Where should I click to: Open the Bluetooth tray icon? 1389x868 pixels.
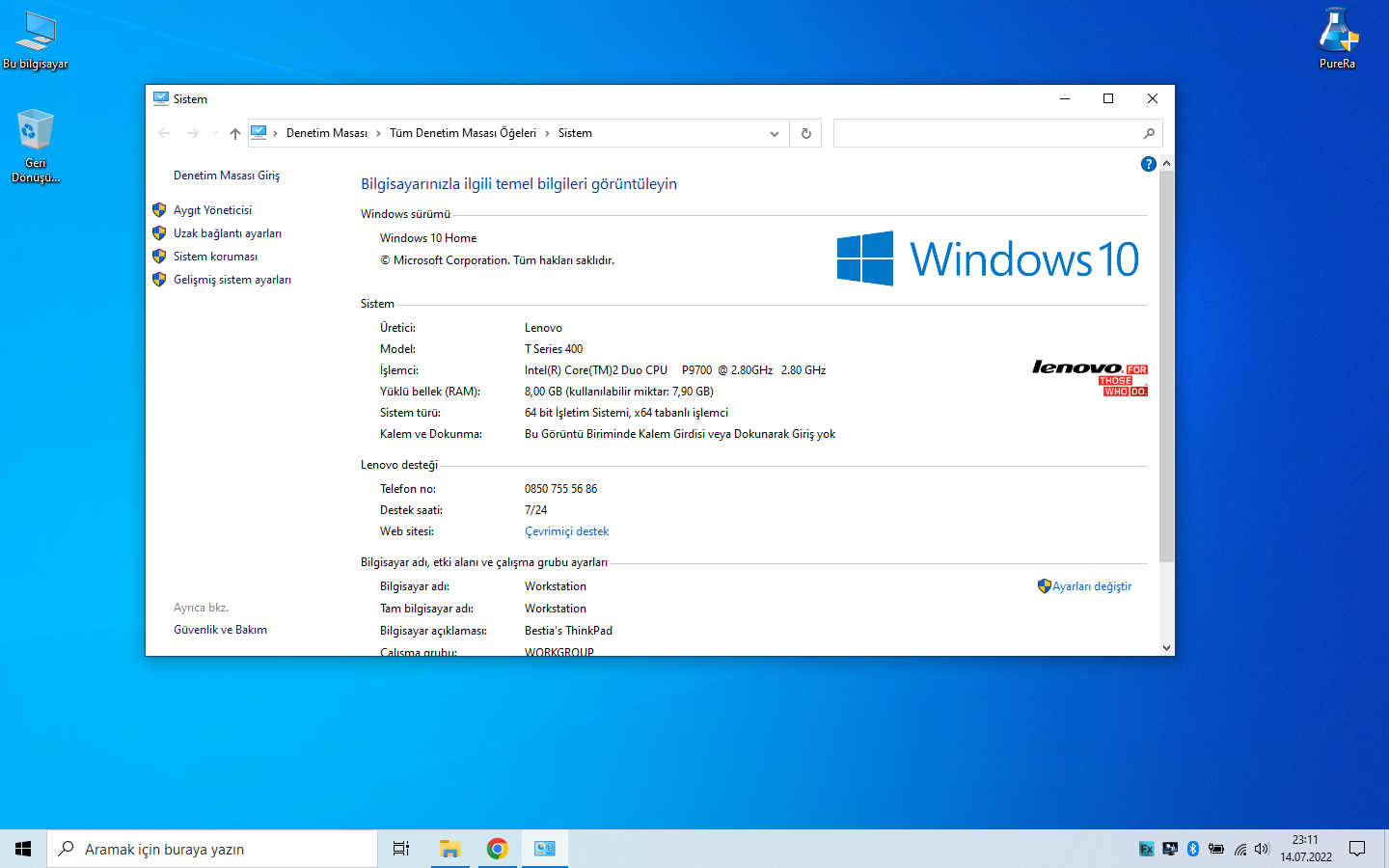tap(1193, 849)
